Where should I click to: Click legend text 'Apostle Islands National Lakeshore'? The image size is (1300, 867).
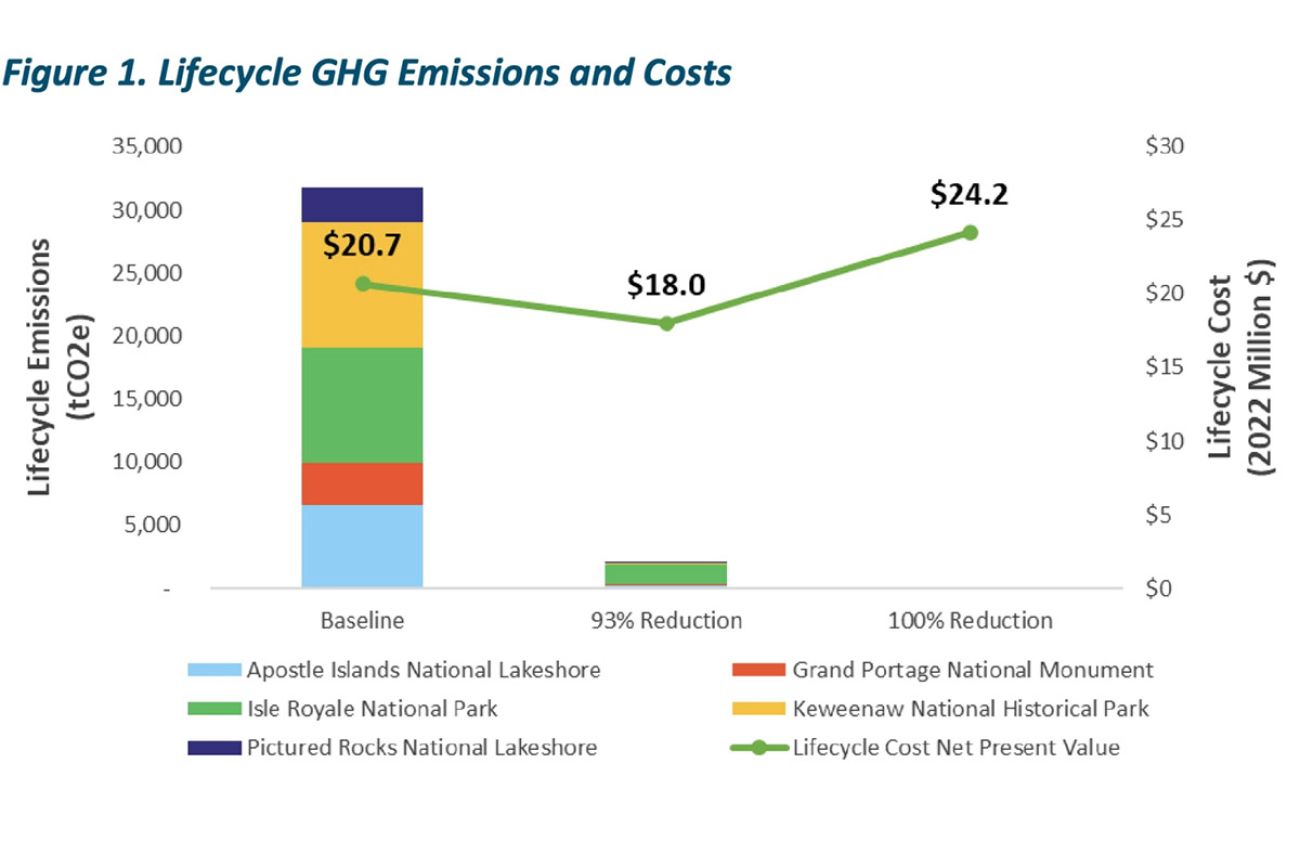(x=424, y=670)
